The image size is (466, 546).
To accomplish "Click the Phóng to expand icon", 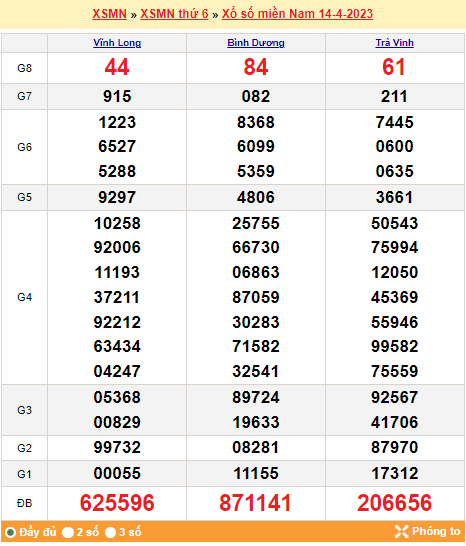I will 401,531.
